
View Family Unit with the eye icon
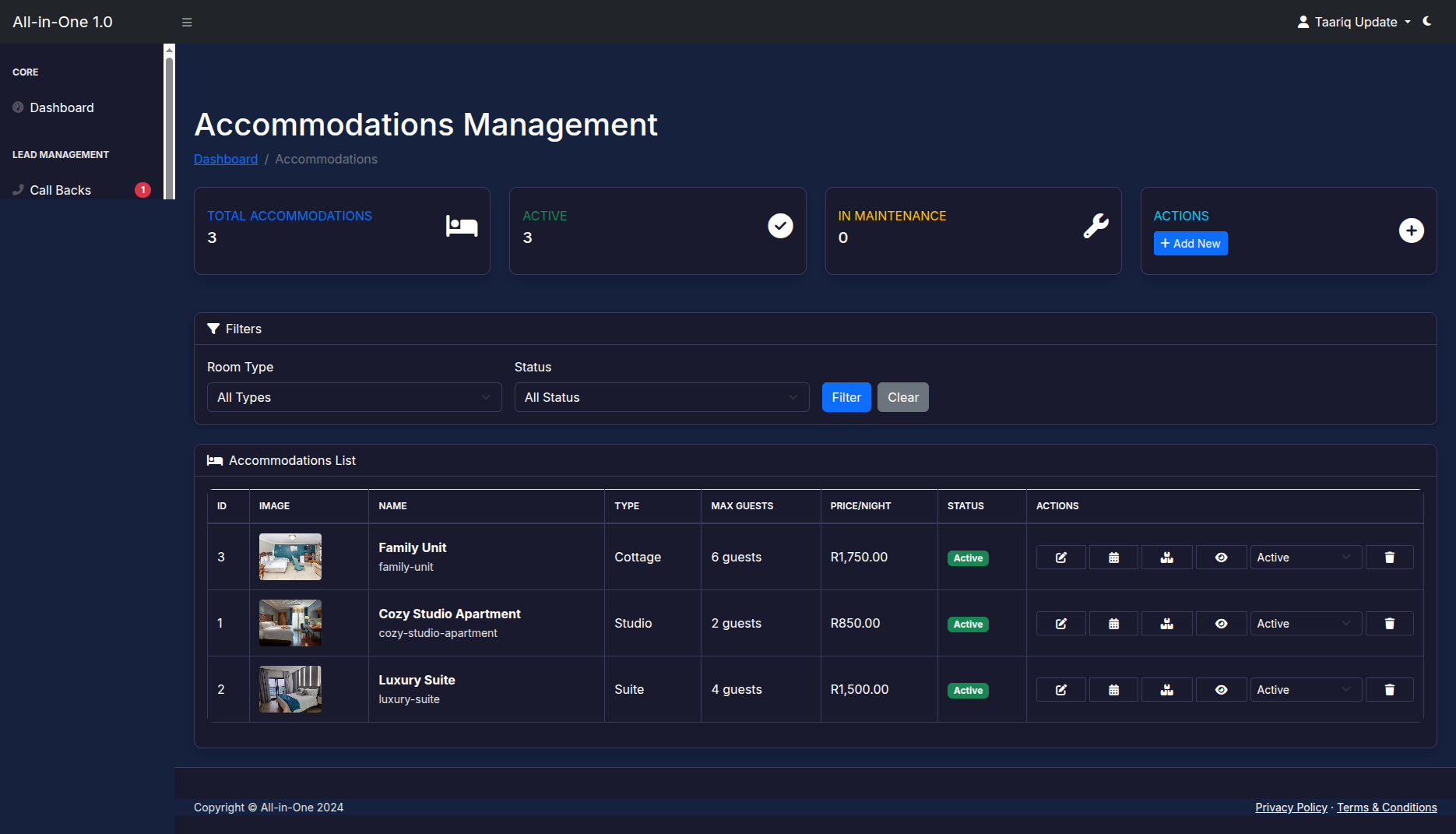1221,558
